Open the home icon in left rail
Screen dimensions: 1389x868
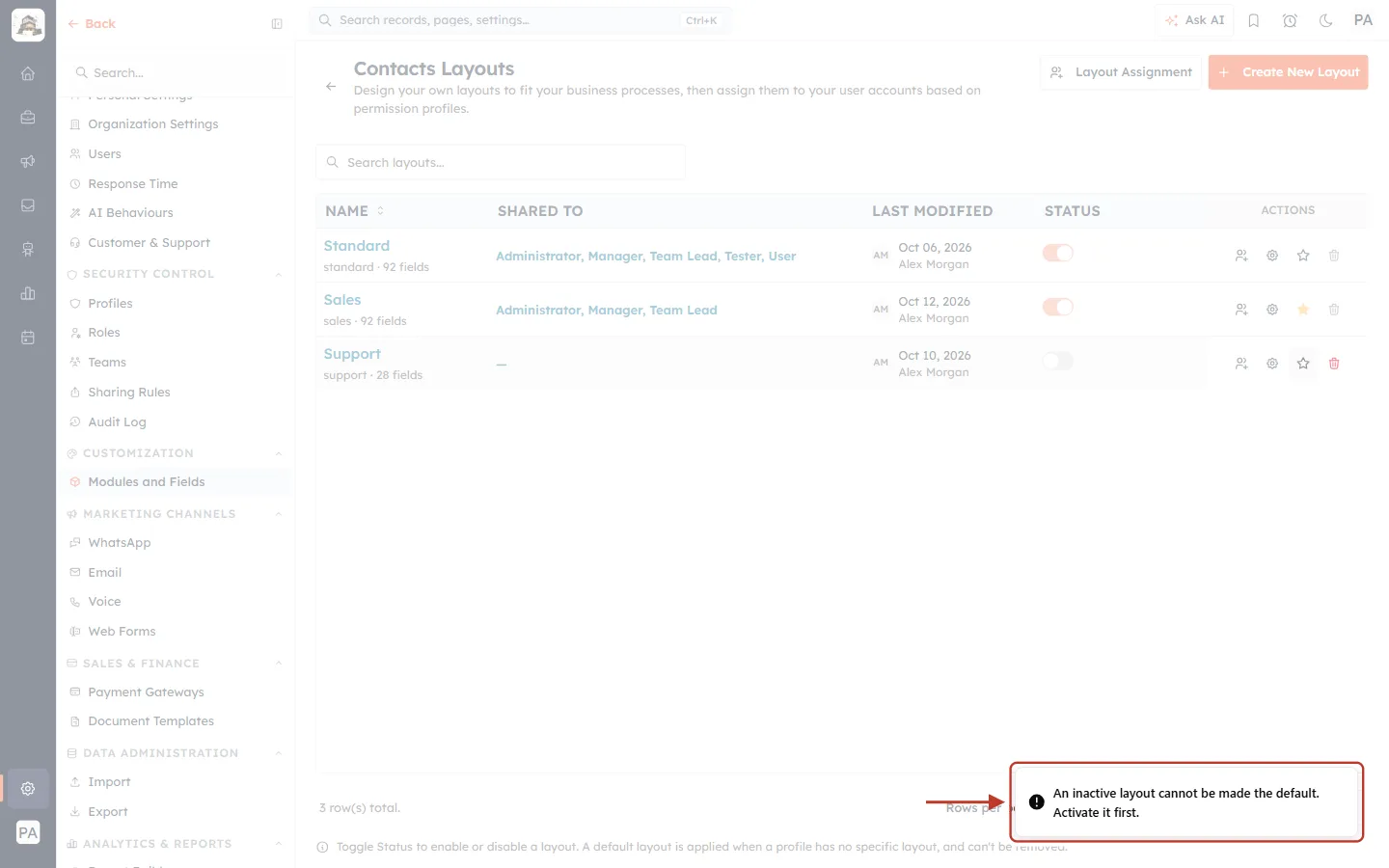[x=28, y=73]
